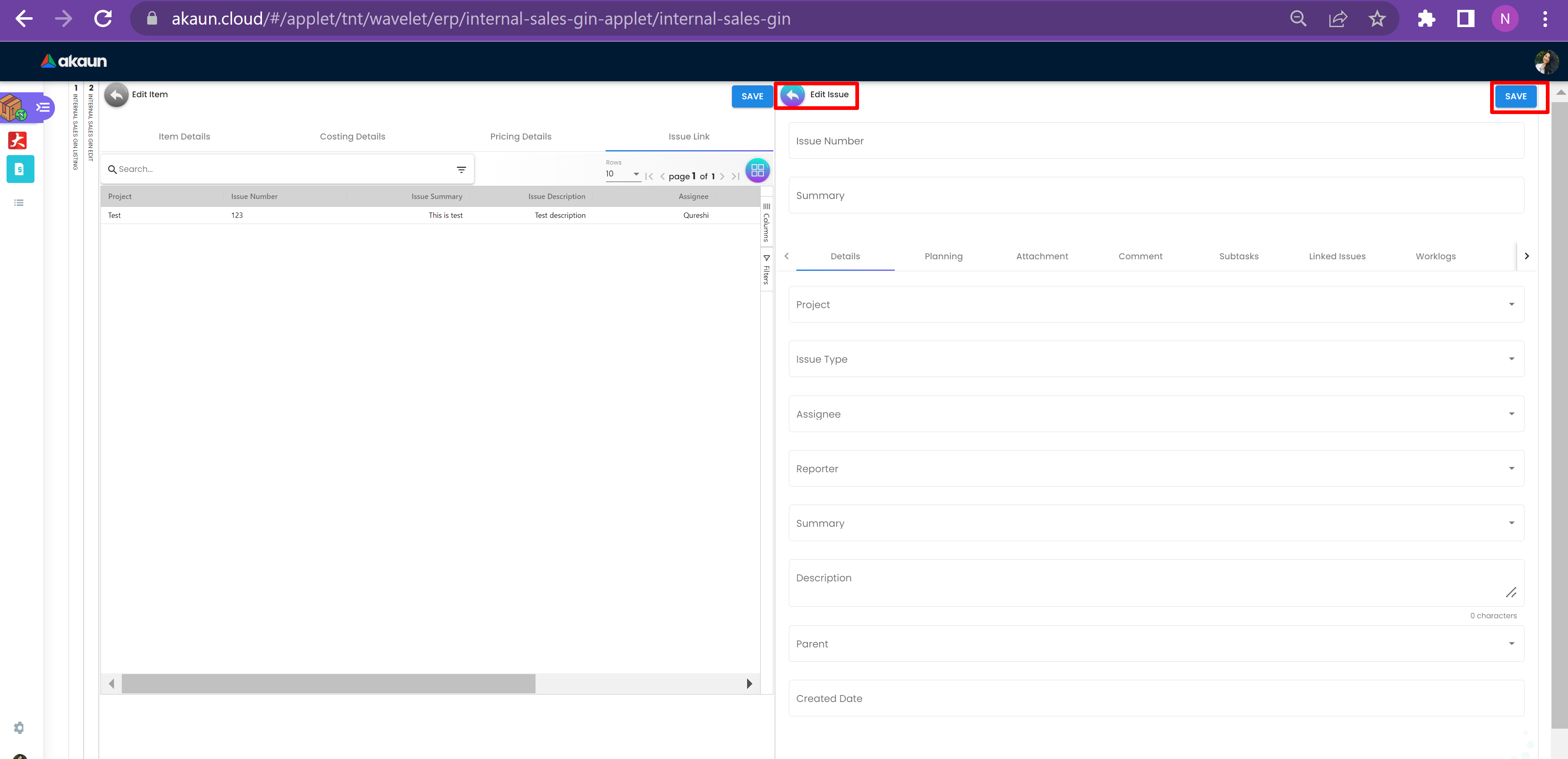Open the Columns side panel
Screen dimensions: 1568x759
click(766, 222)
